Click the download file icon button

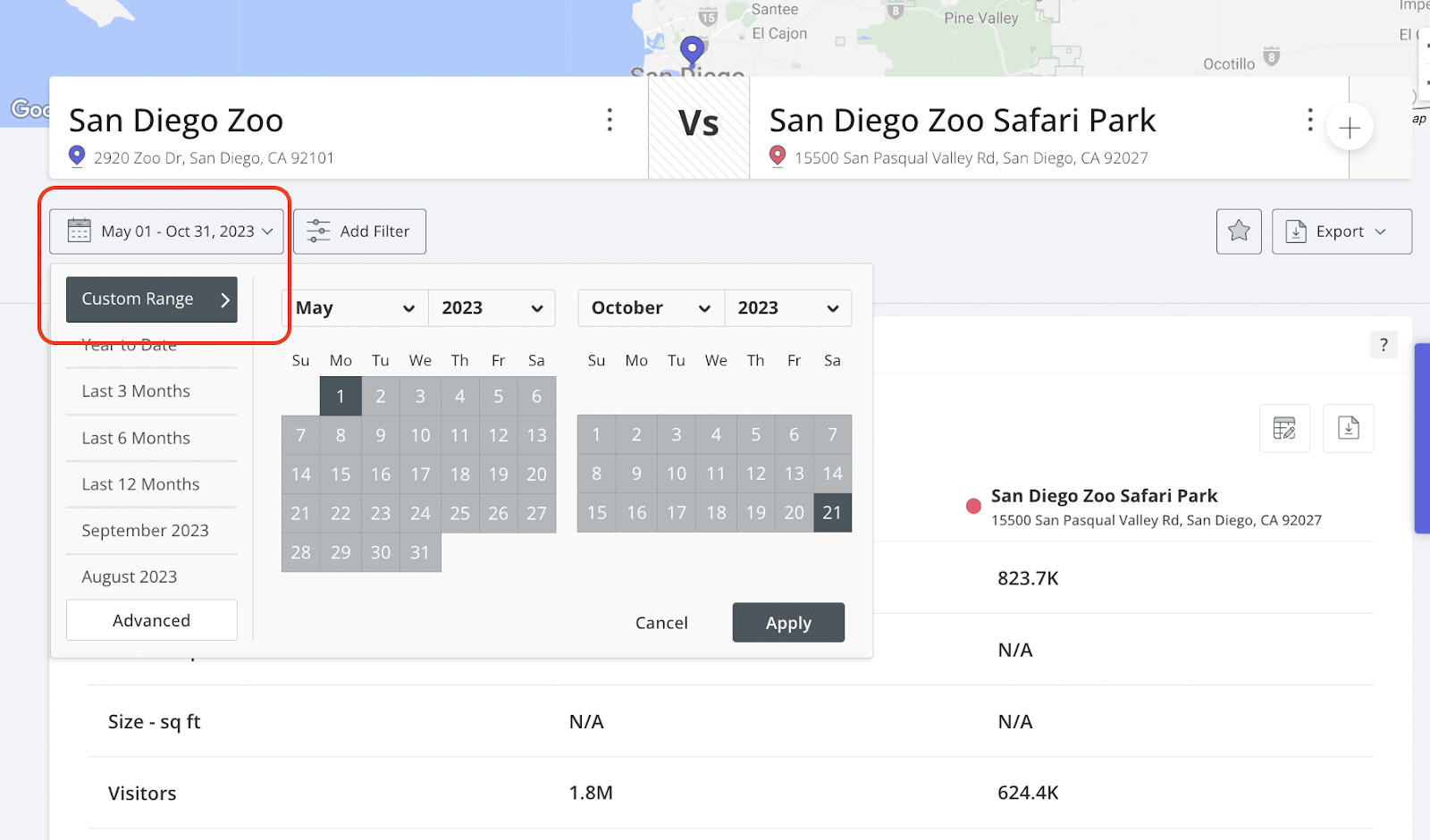[1349, 428]
